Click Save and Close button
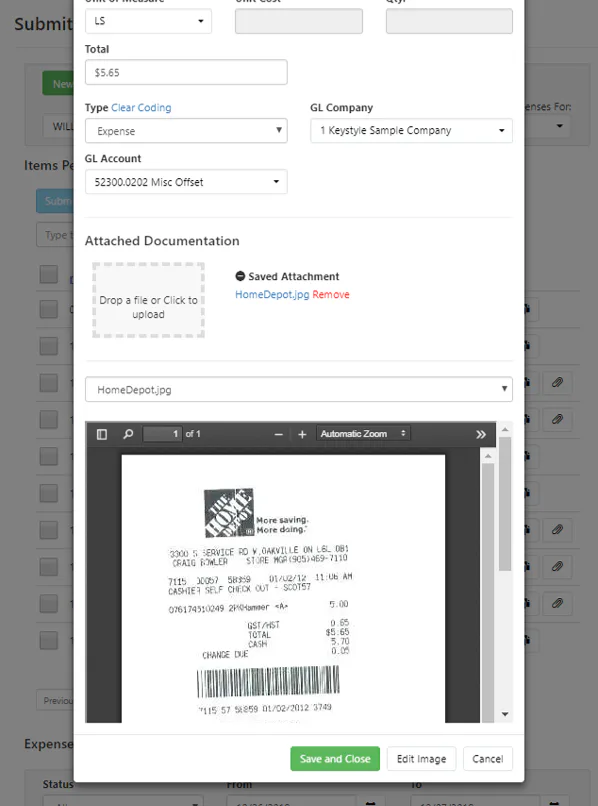The image size is (598, 806). (335, 759)
